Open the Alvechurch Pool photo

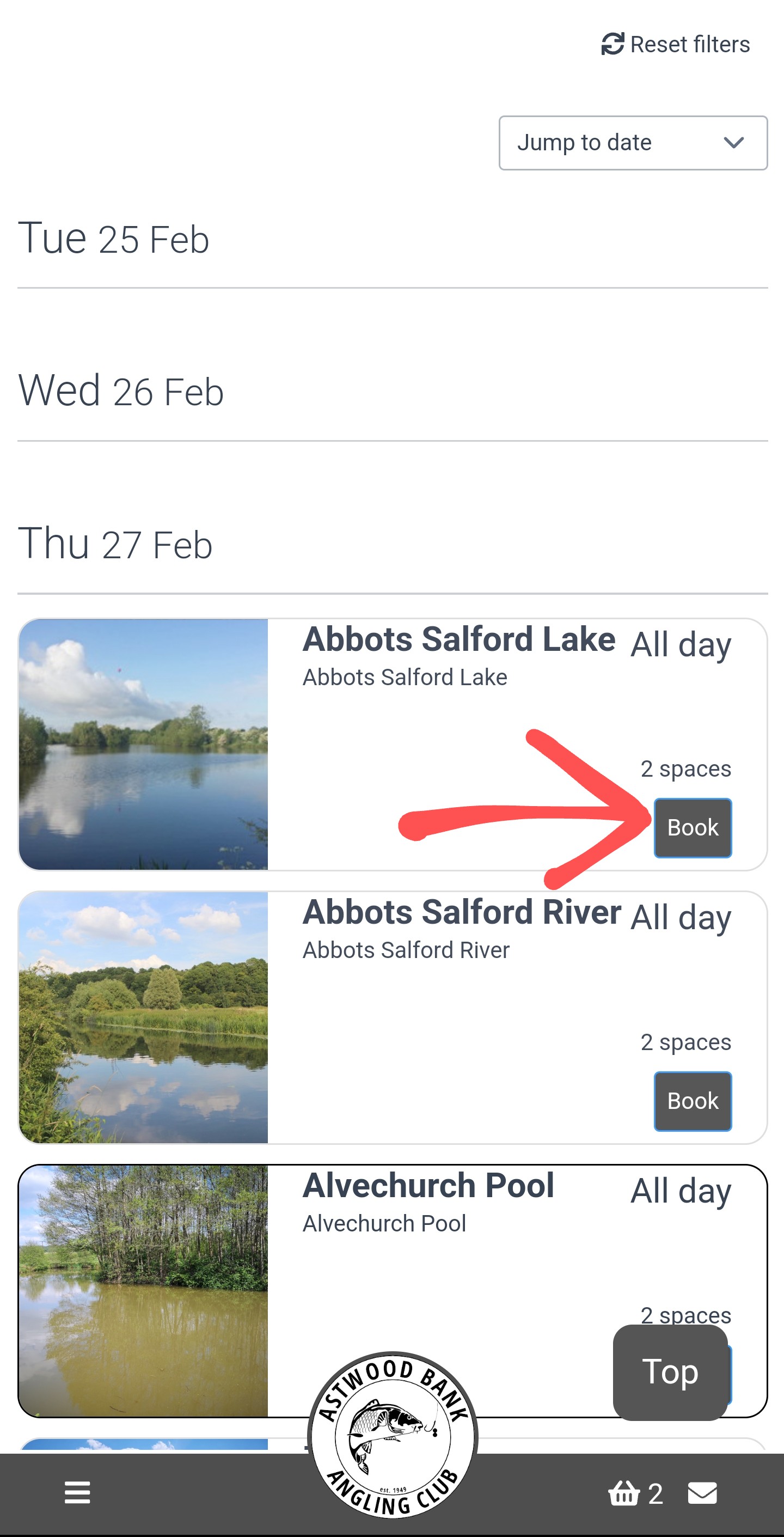coord(143,1291)
